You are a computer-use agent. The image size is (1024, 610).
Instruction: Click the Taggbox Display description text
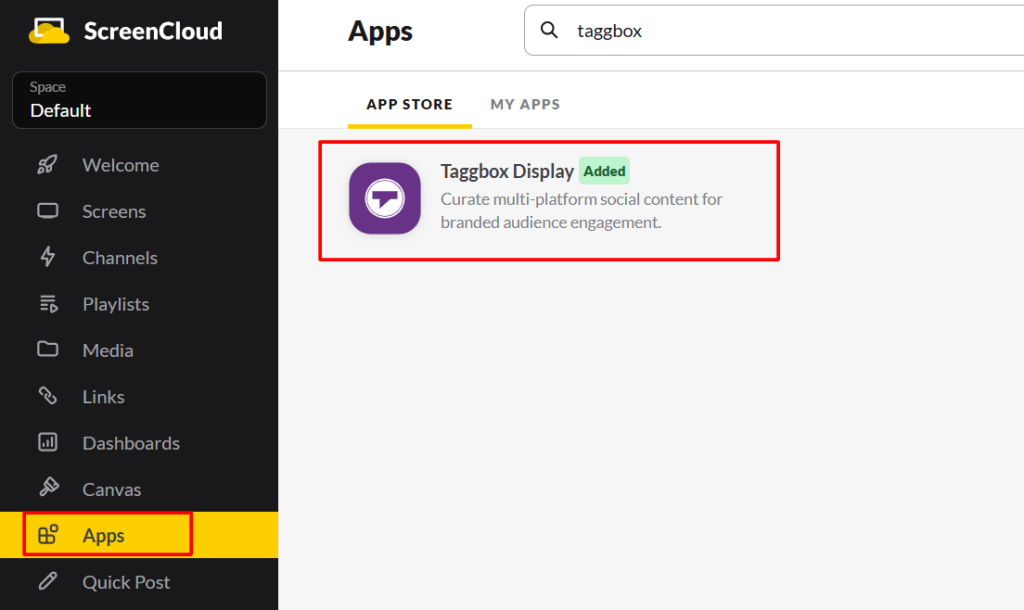click(x=581, y=210)
